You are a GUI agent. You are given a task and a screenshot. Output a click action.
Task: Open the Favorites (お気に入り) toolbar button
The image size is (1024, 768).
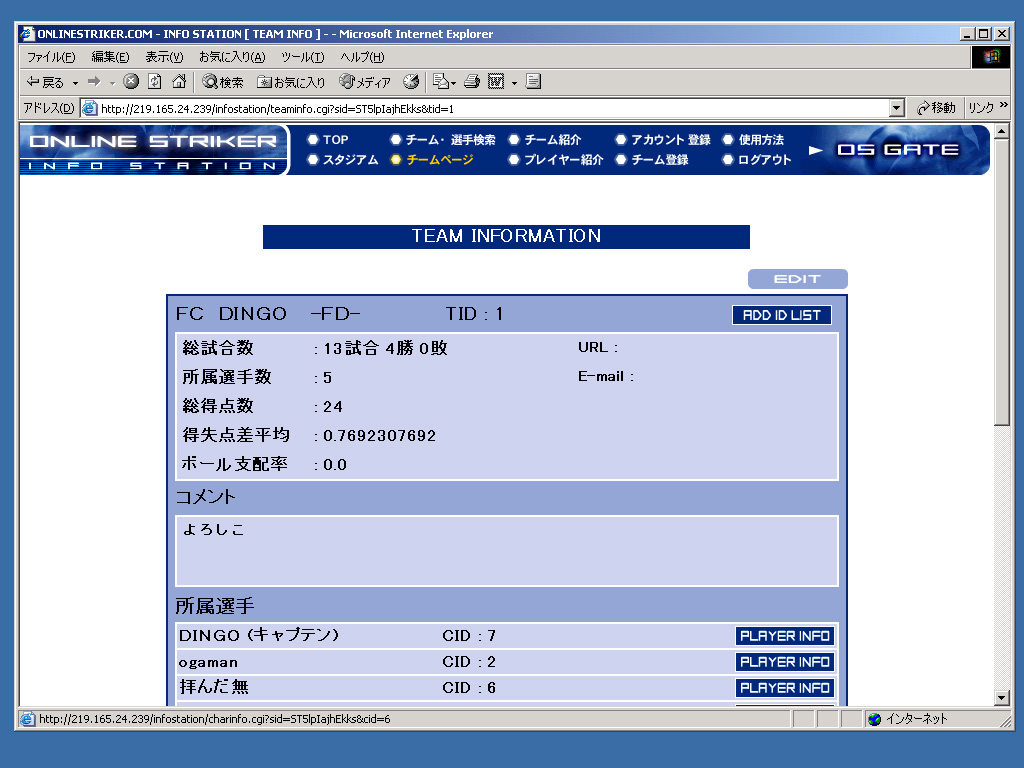pos(291,82)
